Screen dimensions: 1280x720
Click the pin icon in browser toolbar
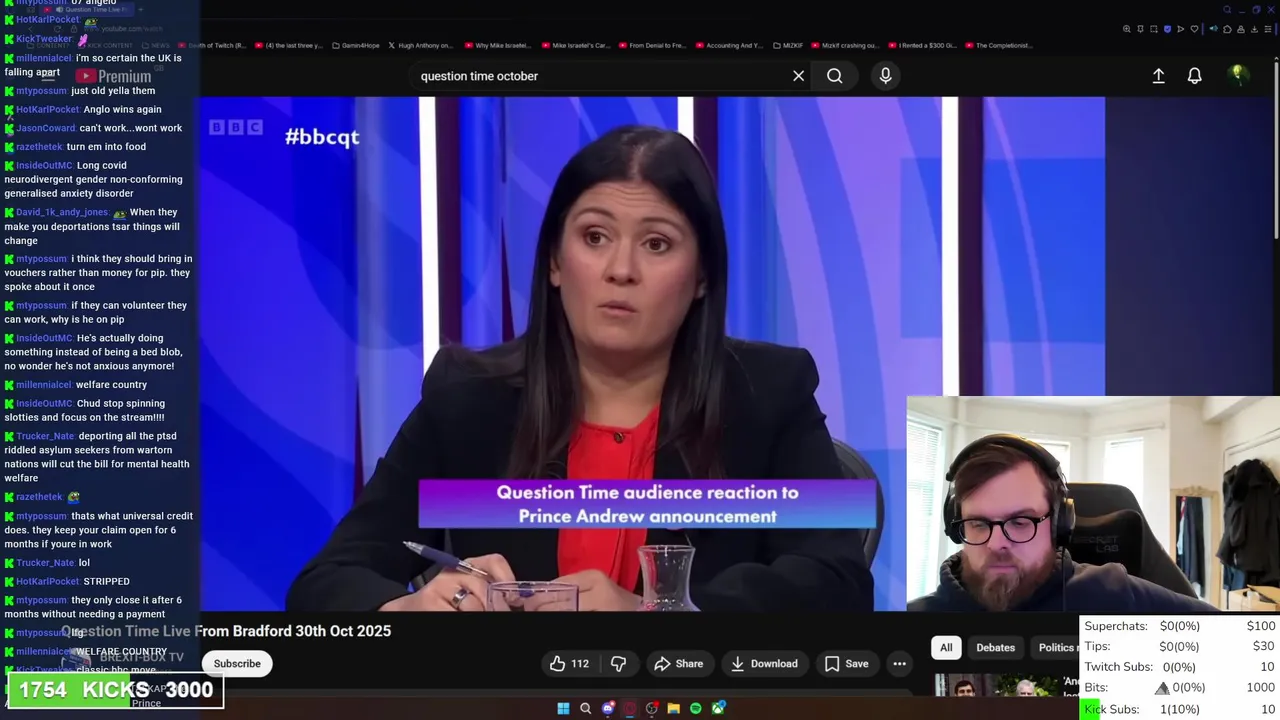[x=1140, y=29]
